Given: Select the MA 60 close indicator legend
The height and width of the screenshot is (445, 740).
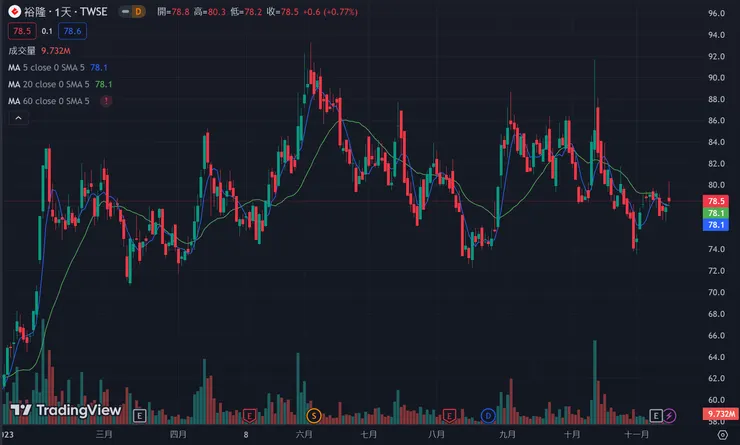Looking at the screenshot, I should click(x=49, y=101).
